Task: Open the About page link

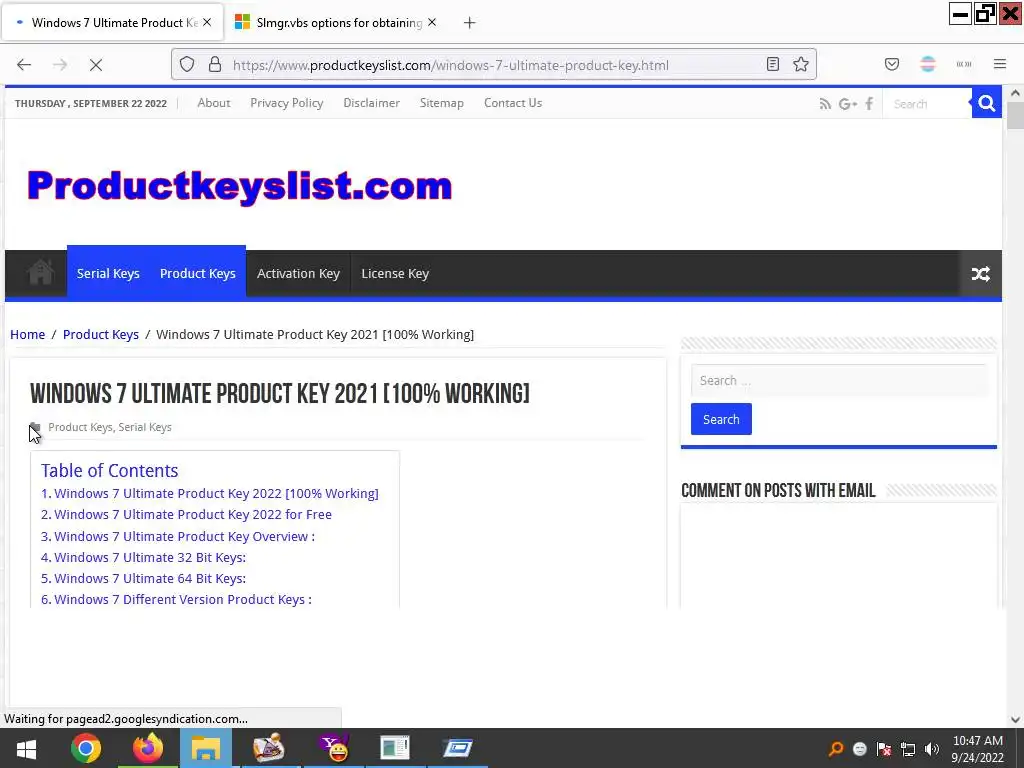Action: click(214, 103)
